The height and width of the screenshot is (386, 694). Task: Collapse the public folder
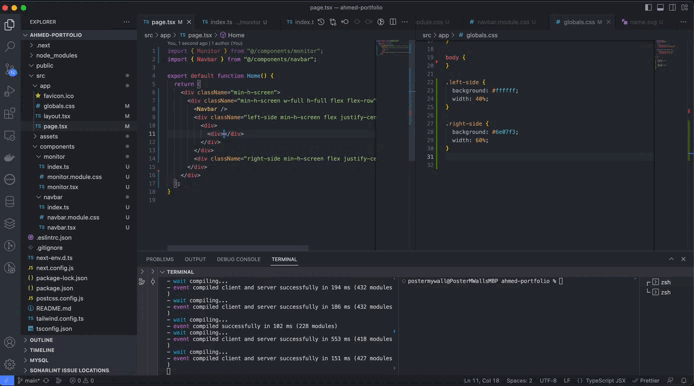click(x=79, y=66)
